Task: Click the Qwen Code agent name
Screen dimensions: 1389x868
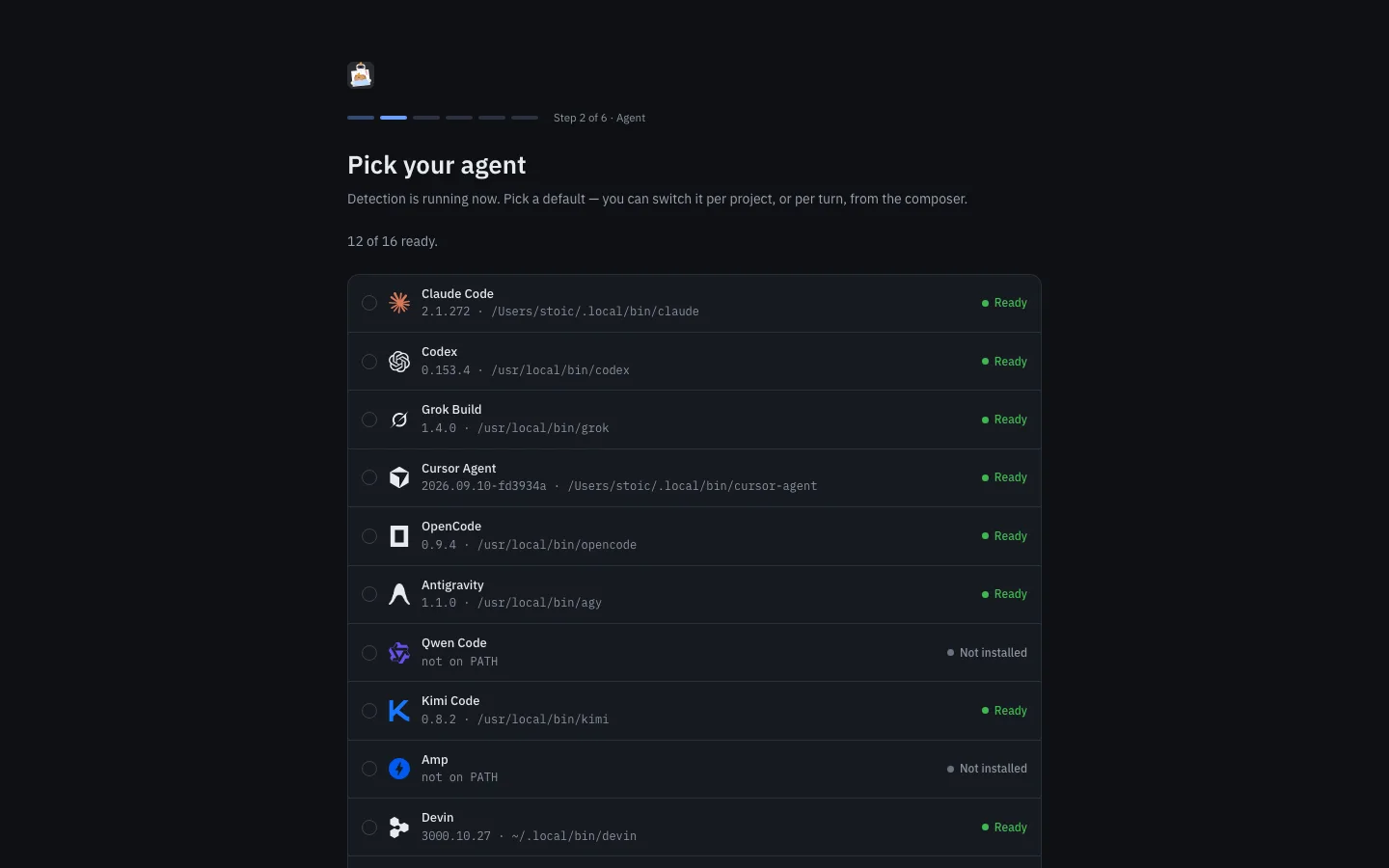Action: coord(453,643)
